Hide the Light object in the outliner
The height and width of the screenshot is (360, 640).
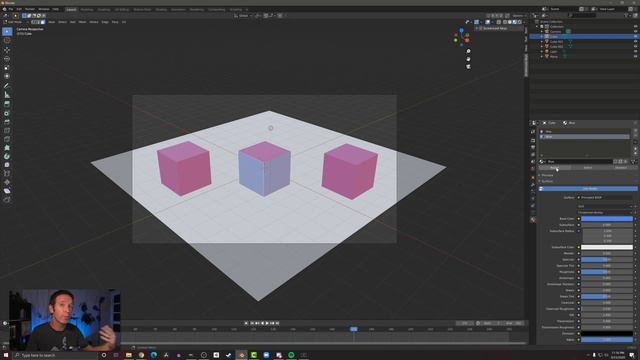635,51
